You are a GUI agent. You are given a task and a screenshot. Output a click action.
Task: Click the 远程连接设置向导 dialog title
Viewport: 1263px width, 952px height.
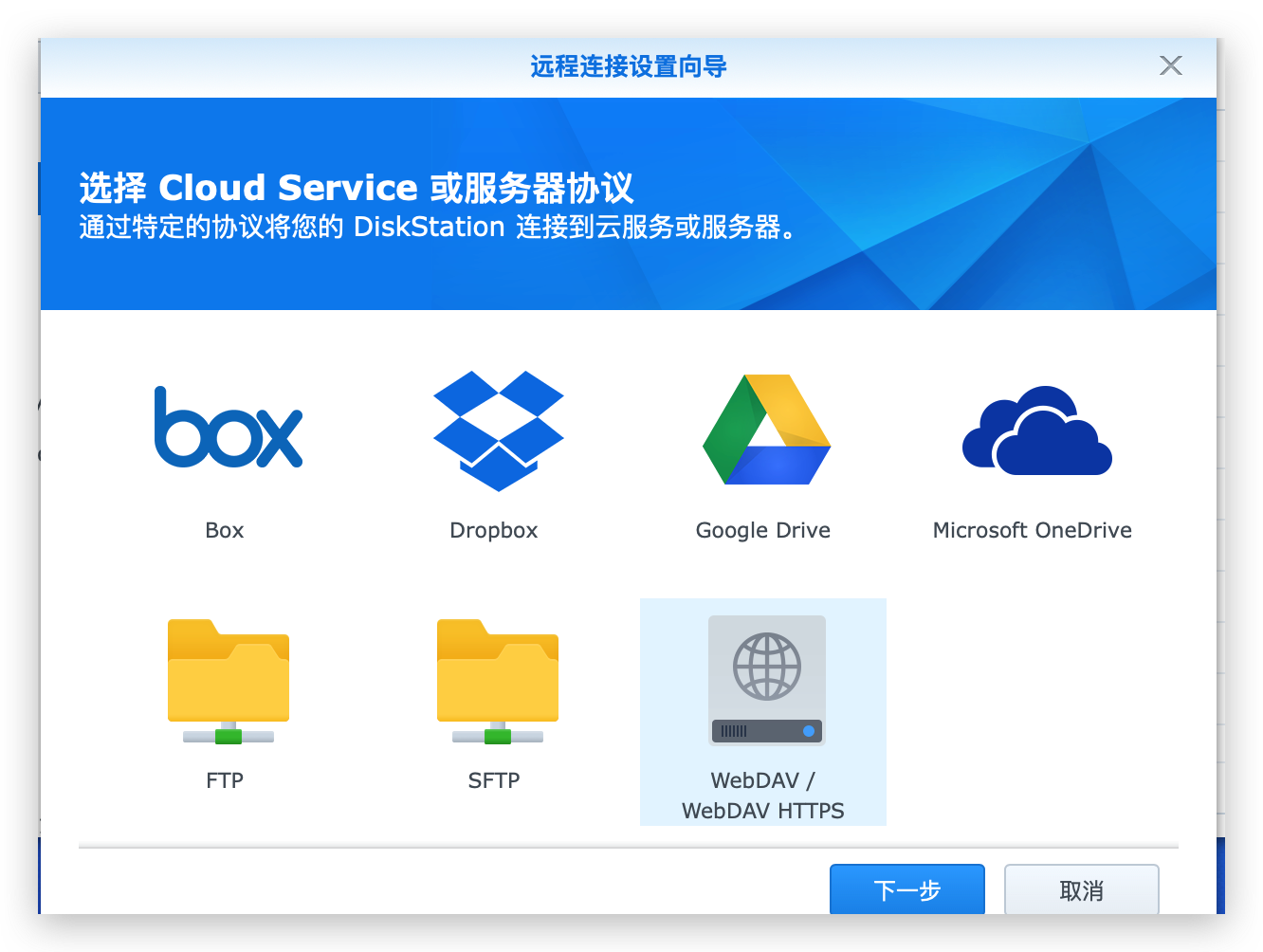click(x=628, y=67)
